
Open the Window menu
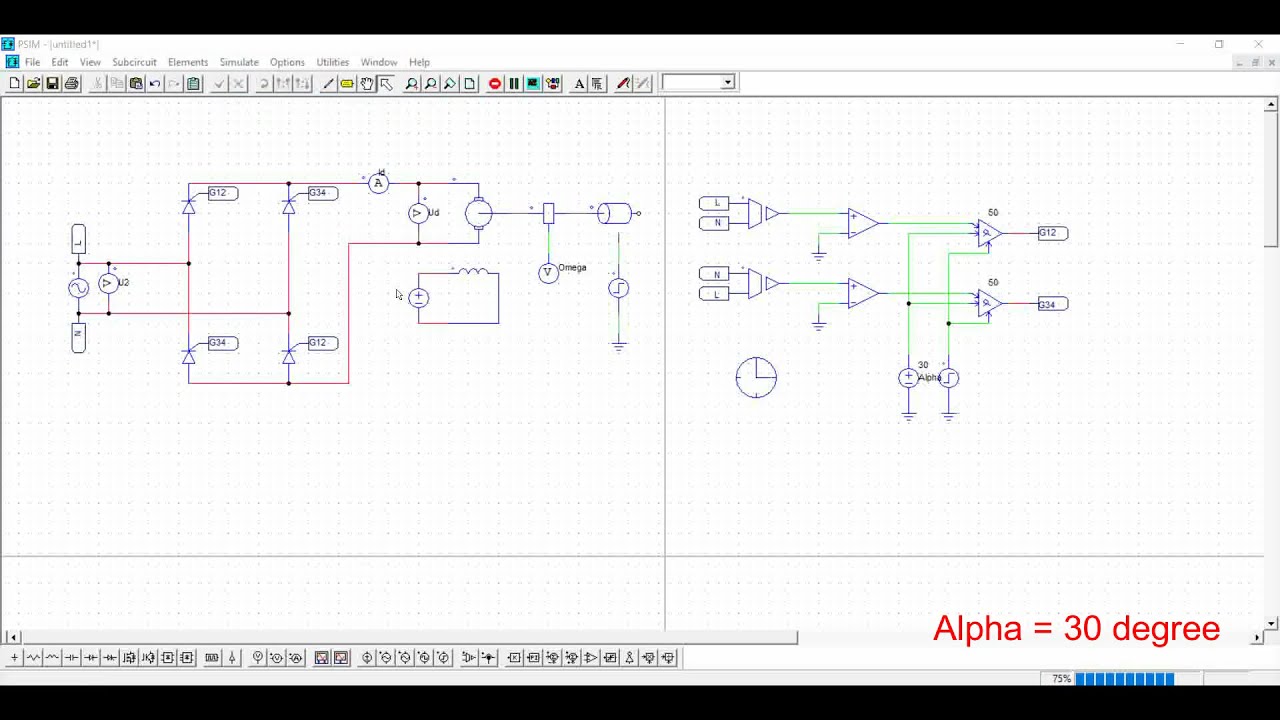[379, 62]
